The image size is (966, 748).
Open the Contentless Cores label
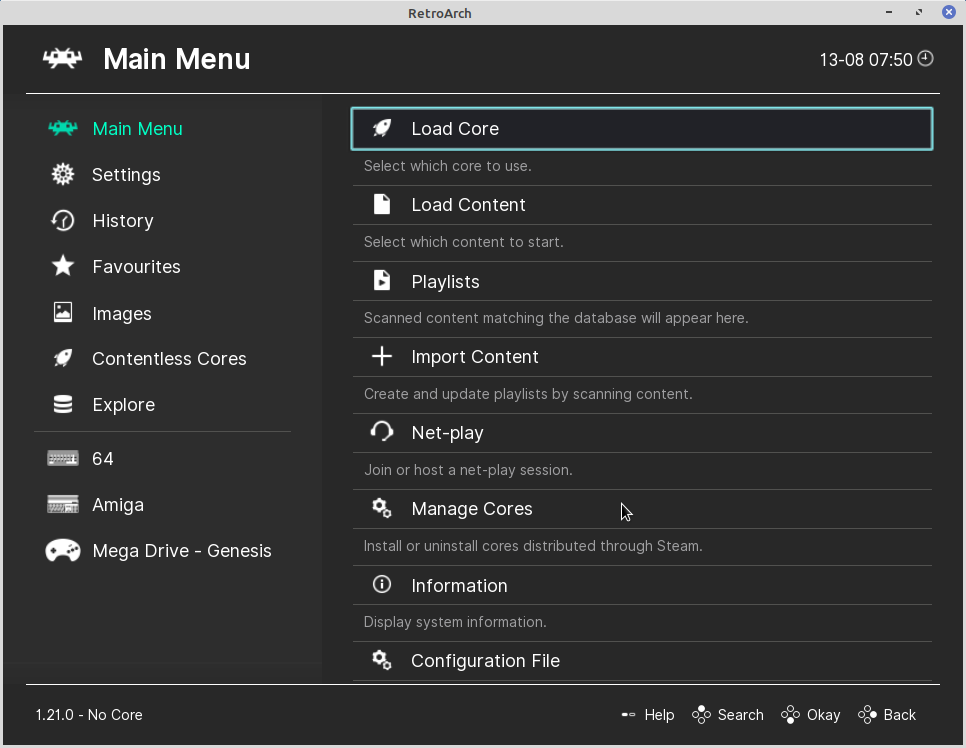pos(169,359)
